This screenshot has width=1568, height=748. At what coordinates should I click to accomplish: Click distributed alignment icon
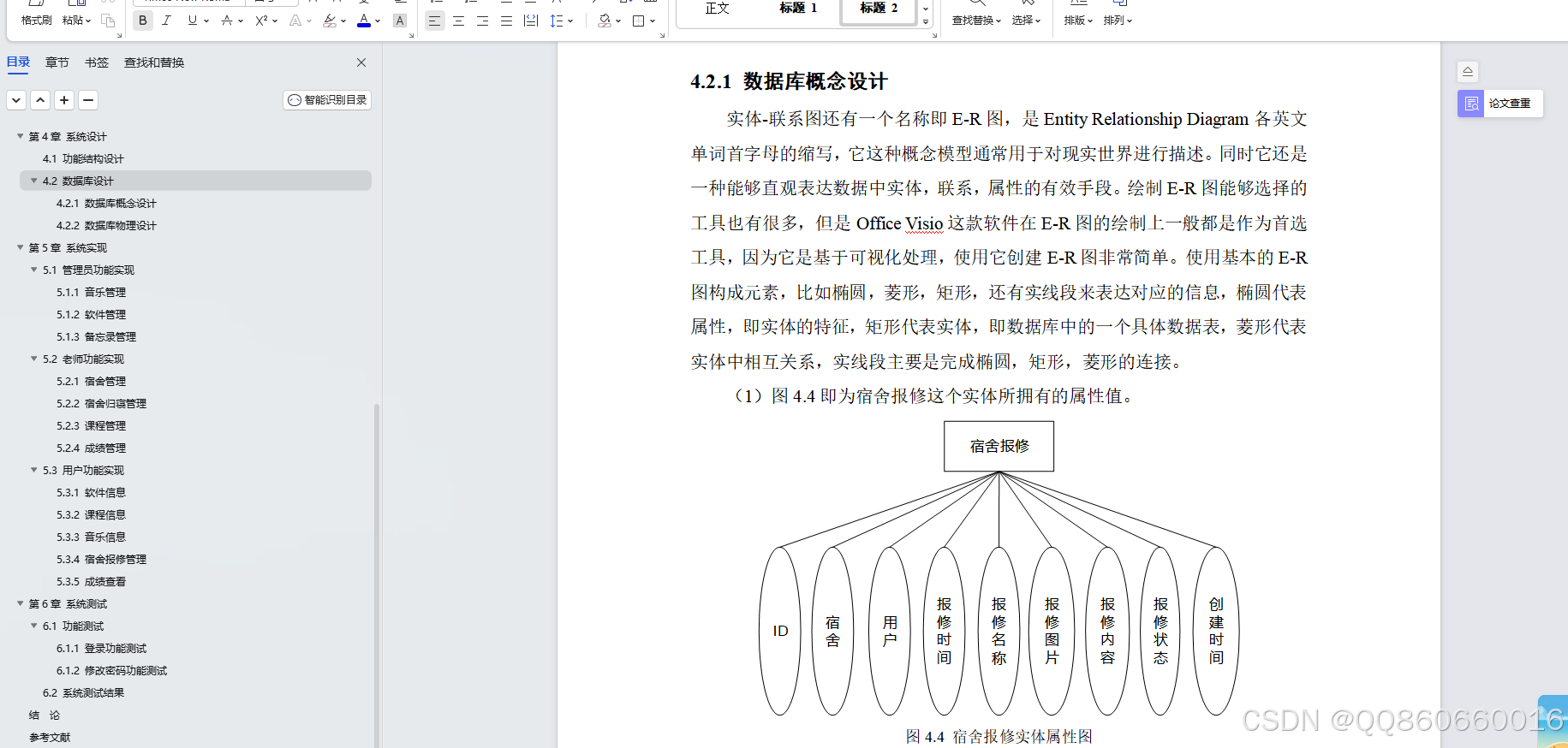click(x=531, y=21)
